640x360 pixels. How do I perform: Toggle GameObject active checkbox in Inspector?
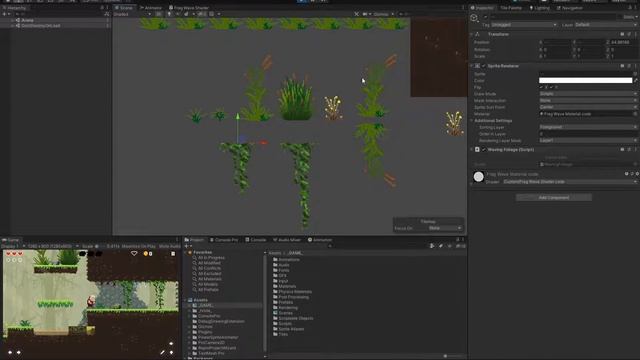[485, 17]
